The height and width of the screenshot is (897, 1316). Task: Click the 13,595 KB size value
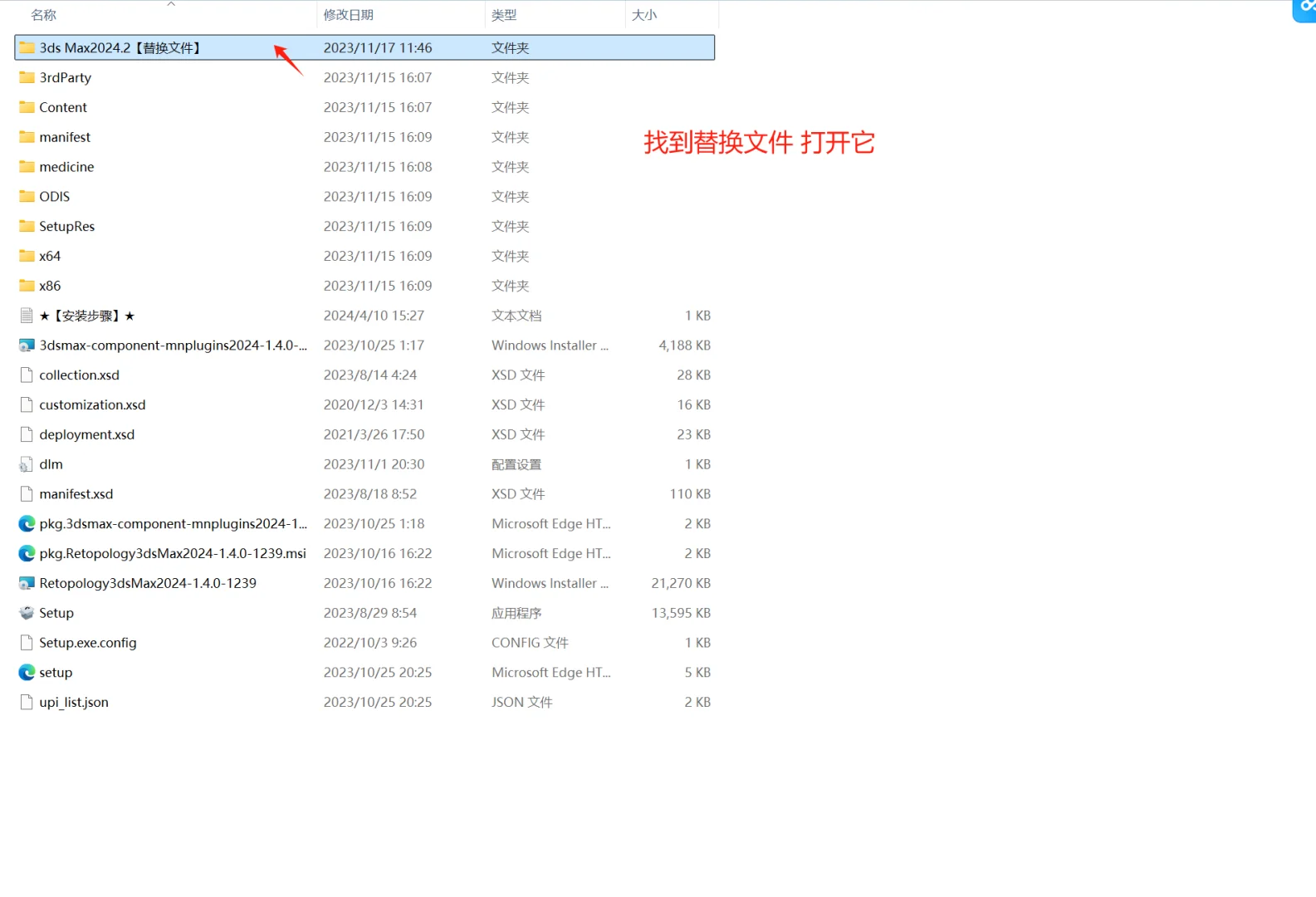coord(681,613)
